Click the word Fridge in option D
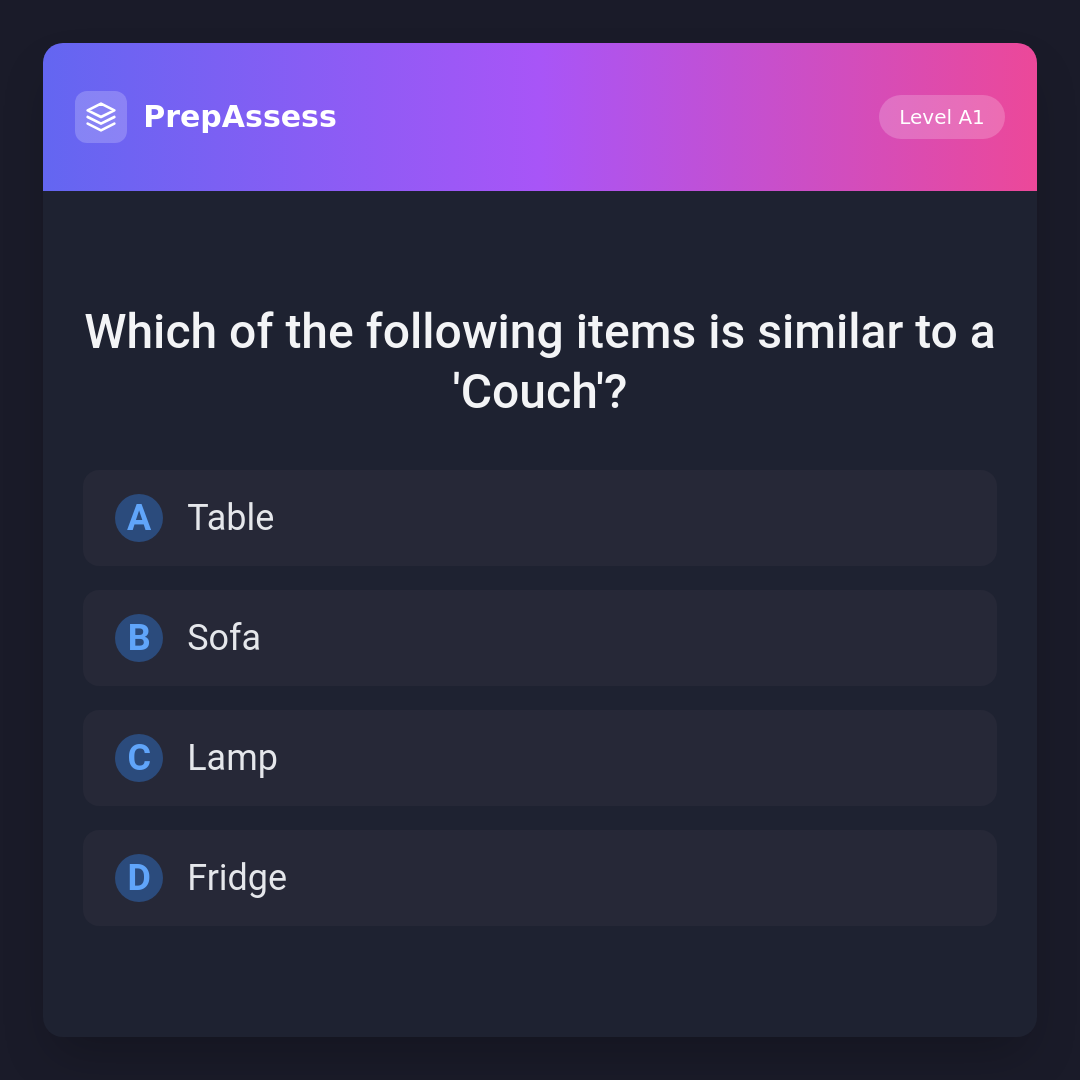Screen dimensions: 1080x1080 click(237, 878)
